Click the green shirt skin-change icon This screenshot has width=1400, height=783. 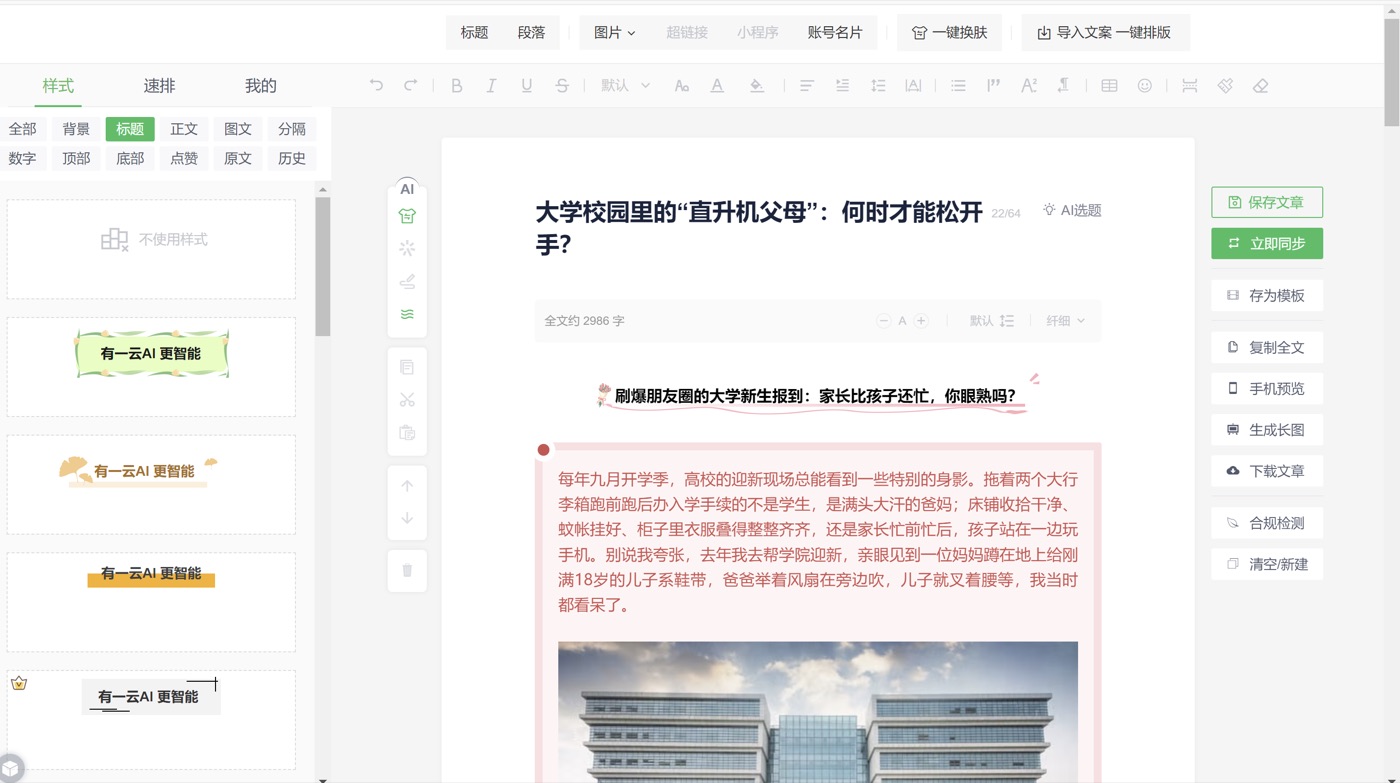coord(407,216)
